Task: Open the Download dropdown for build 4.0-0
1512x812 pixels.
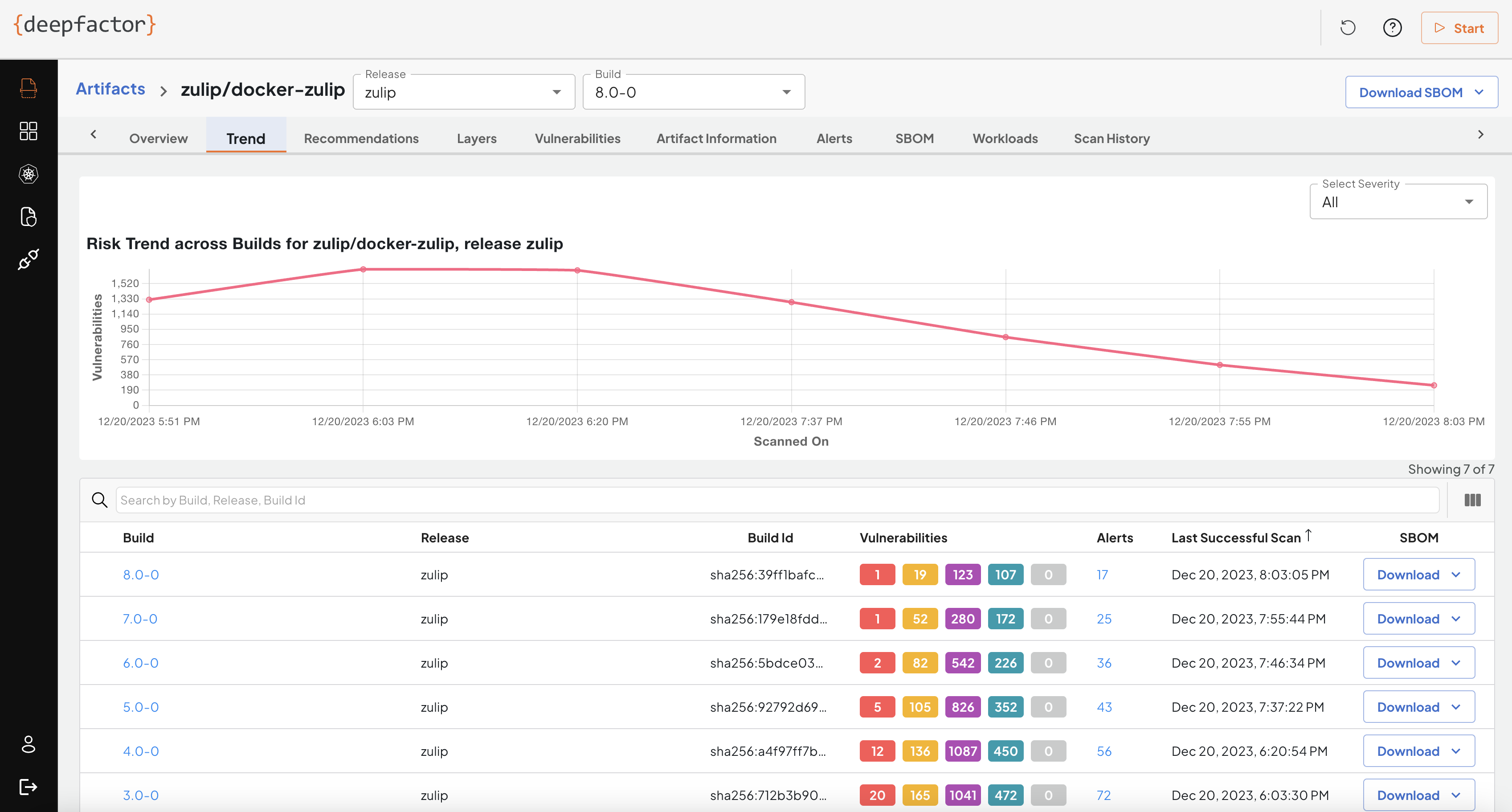Action: click(x=1419, y=751)
